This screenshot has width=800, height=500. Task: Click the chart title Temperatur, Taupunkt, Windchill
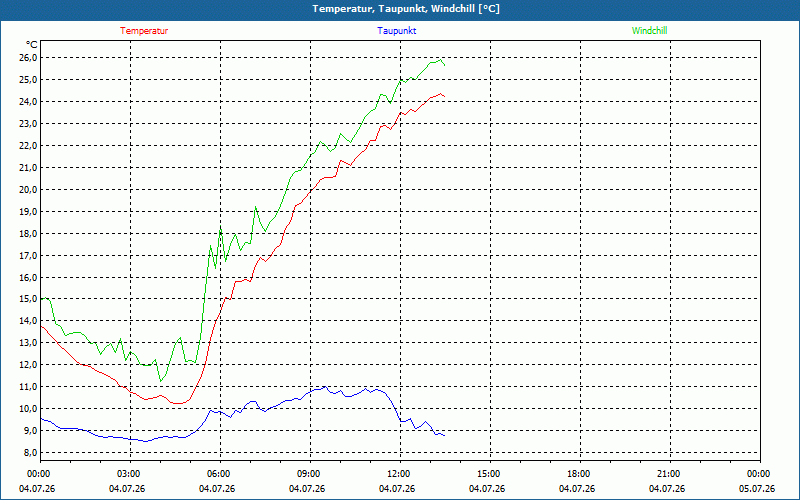point(406,9)
